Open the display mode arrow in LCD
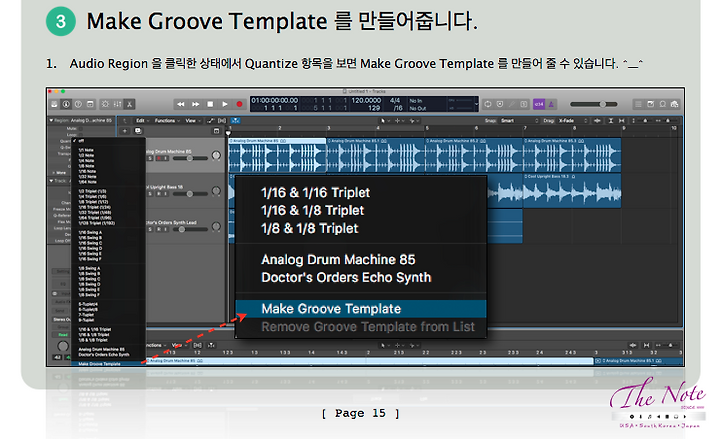The width and height of the screenshot is (720, 439). point(476,104)
